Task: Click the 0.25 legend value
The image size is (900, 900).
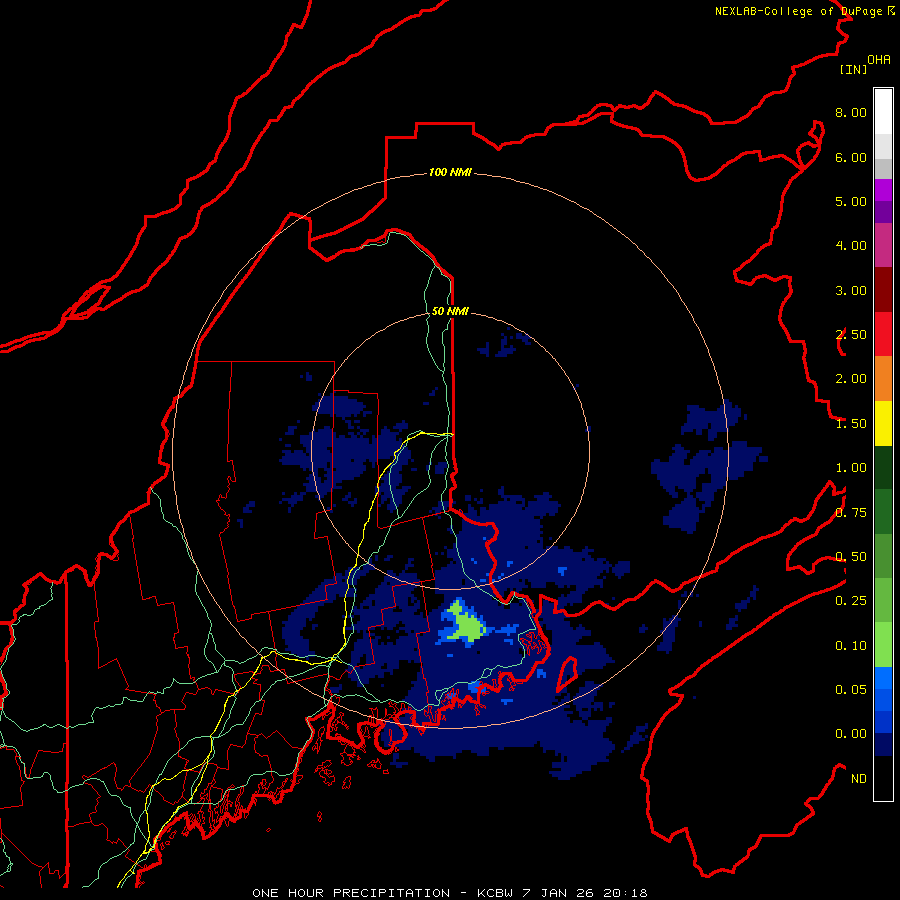Action: (851, 601)
